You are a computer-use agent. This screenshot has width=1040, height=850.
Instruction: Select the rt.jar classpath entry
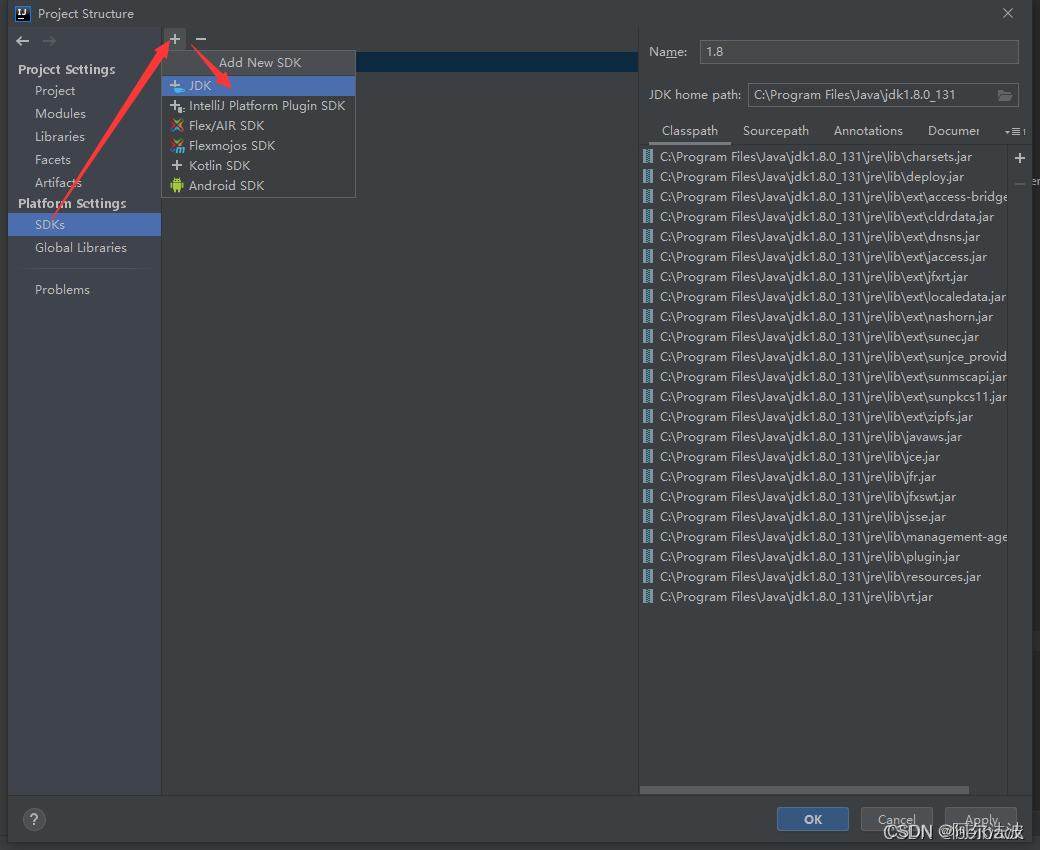[796, 596]
